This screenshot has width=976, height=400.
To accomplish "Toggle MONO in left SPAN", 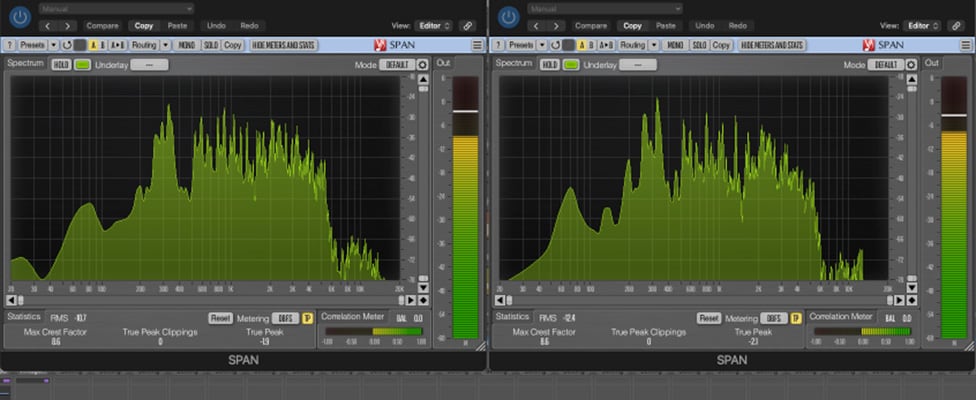I will pos(187,45).
